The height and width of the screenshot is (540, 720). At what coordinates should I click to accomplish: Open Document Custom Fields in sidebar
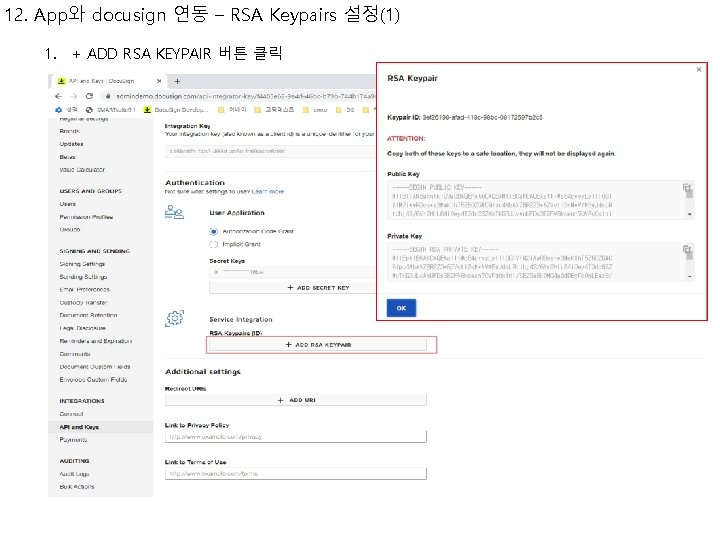pos(95,367)
